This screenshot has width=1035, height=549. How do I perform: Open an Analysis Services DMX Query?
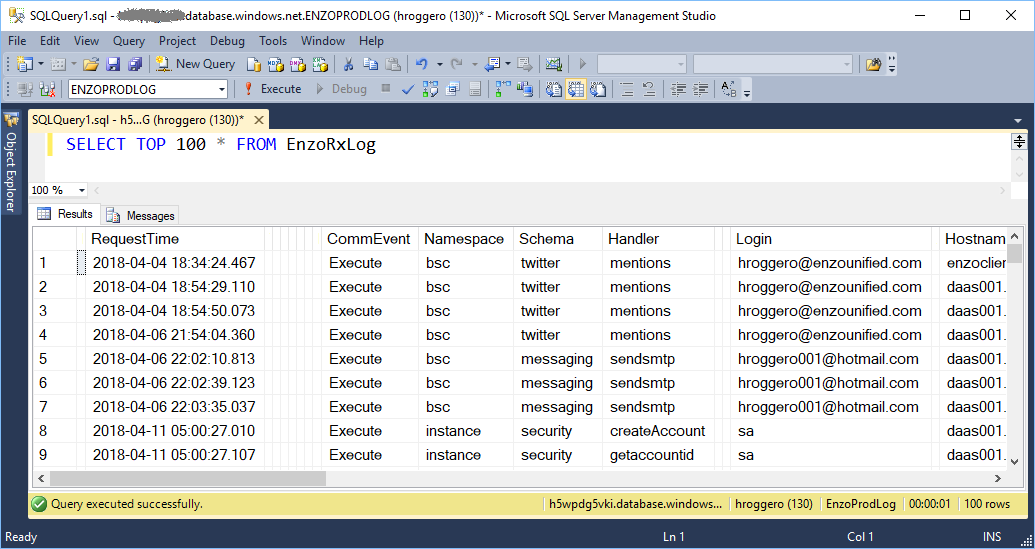point(298,64)
